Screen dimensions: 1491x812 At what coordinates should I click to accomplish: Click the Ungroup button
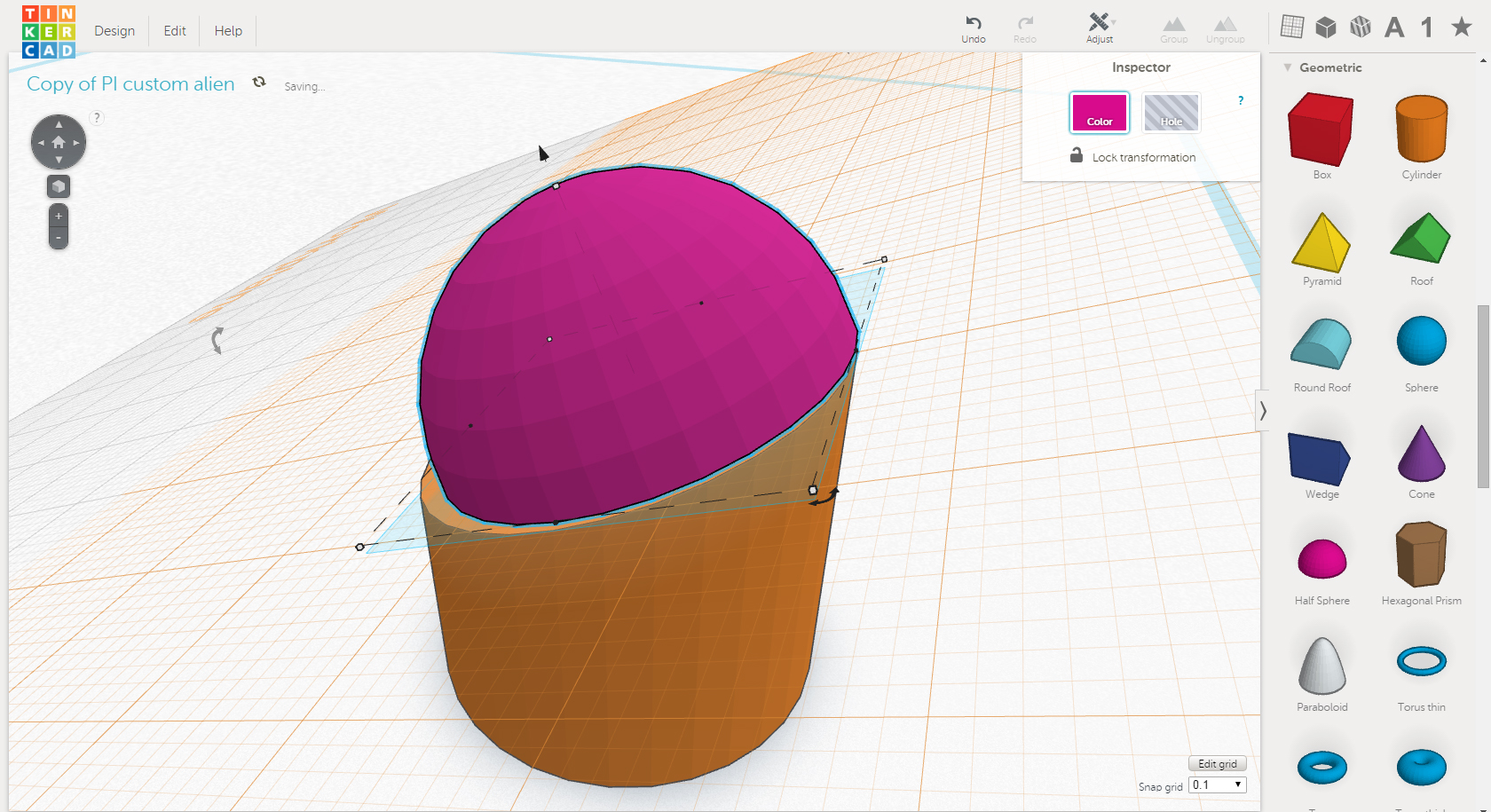point(1226,28)
